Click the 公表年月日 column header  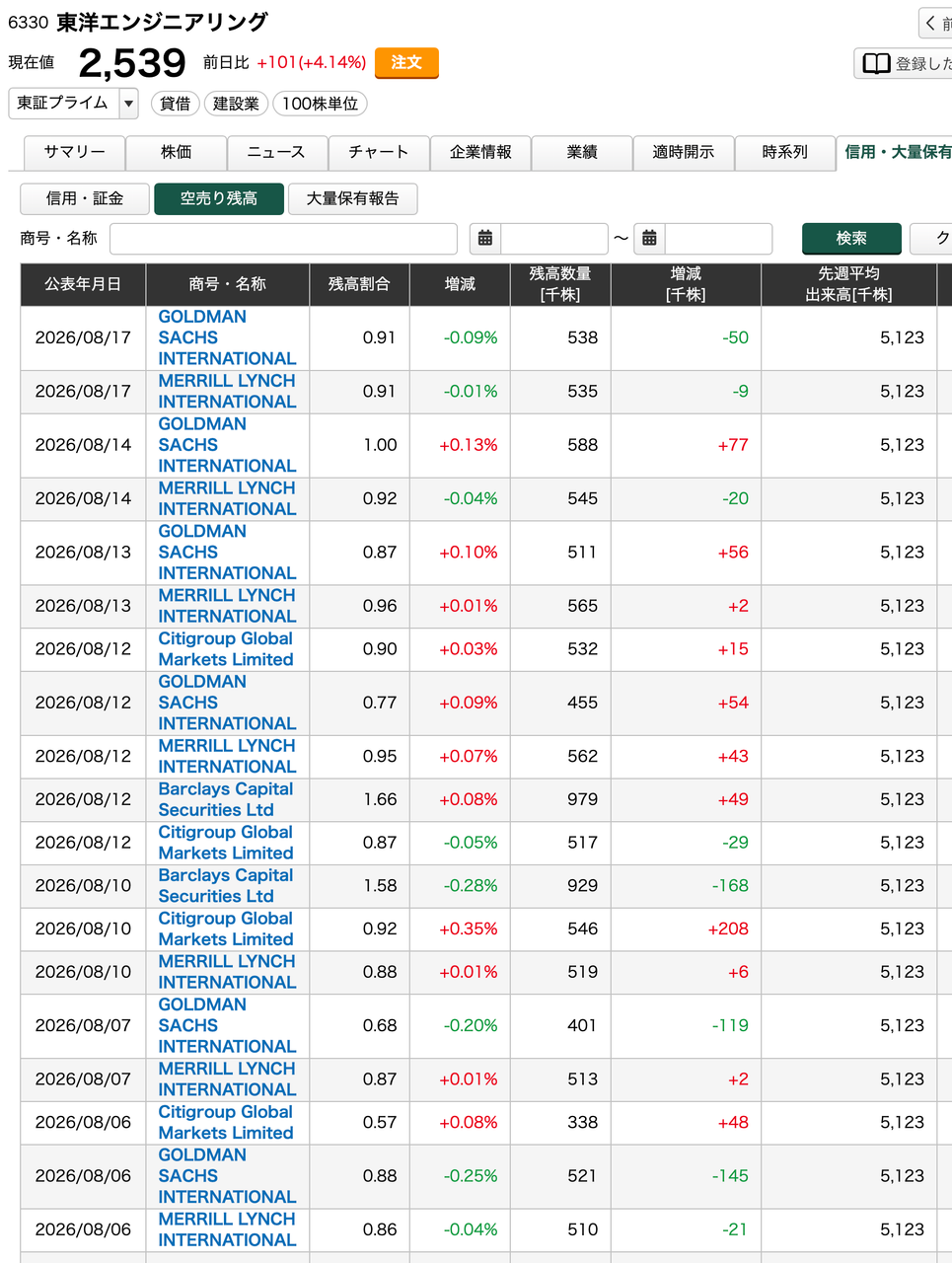(83, 284)
